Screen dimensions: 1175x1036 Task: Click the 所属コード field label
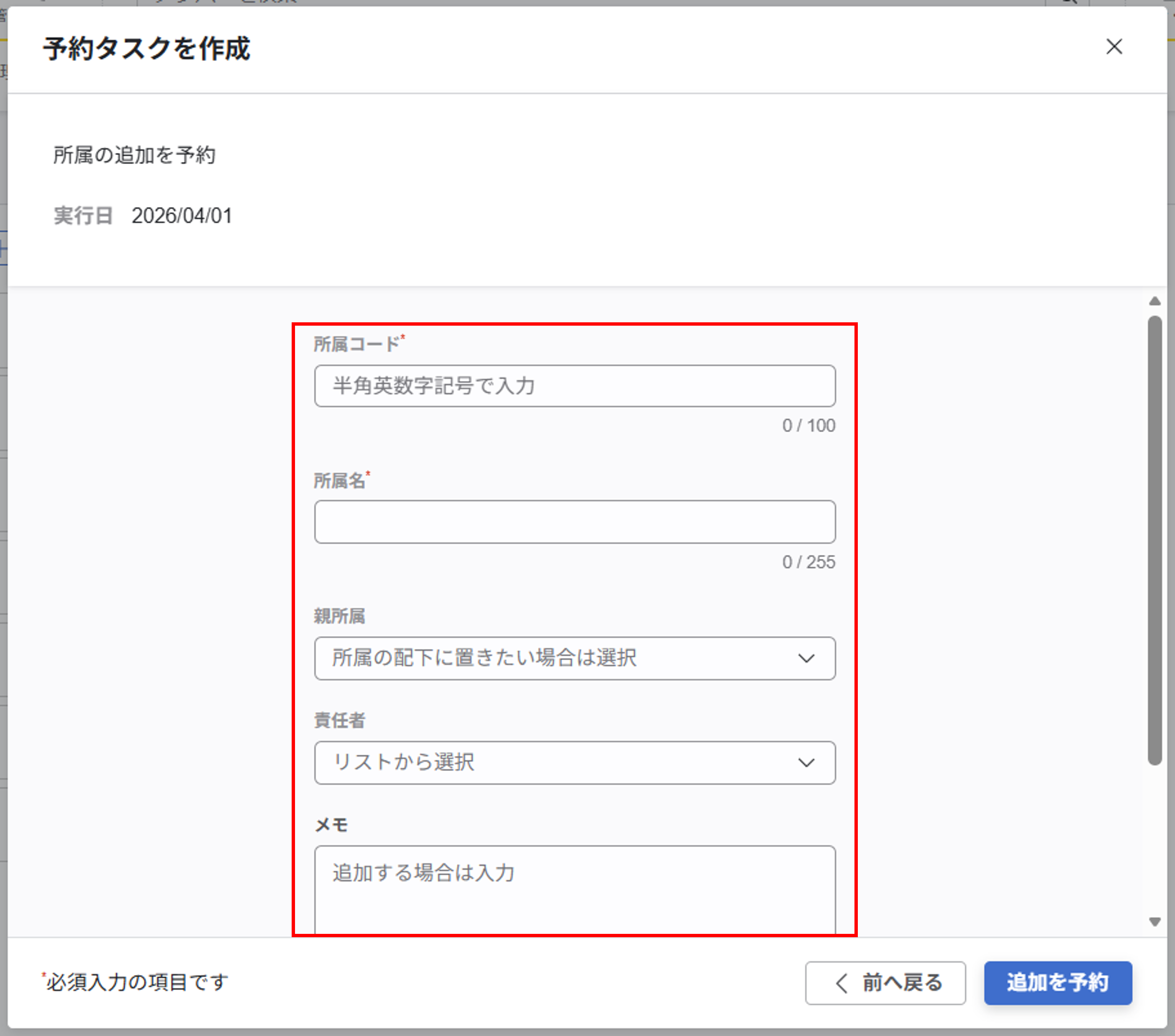[x=357, y=344]
